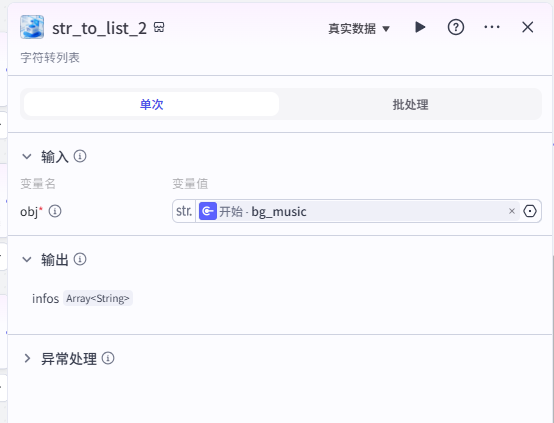Click the info icon next to 输出
This screenshot has height=423, width=554.
80,259
